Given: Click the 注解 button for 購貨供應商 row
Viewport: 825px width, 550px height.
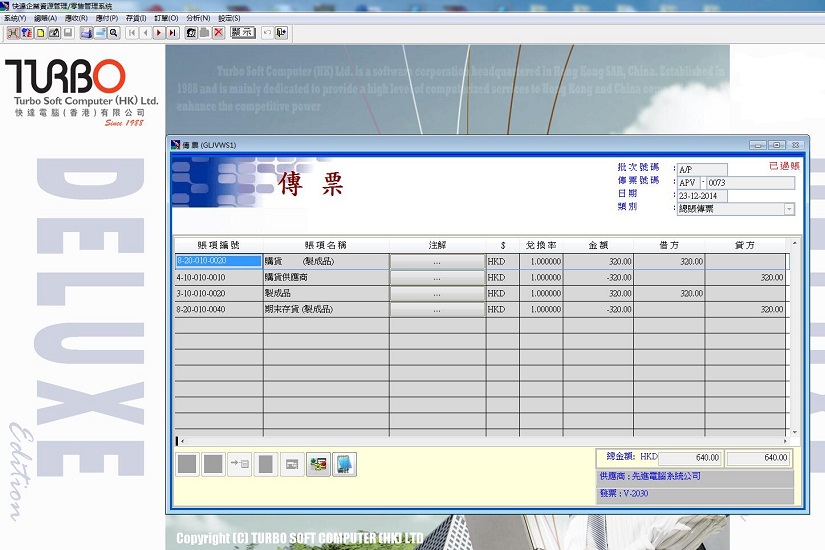Looking at the screenshot, I should (436, 278).
